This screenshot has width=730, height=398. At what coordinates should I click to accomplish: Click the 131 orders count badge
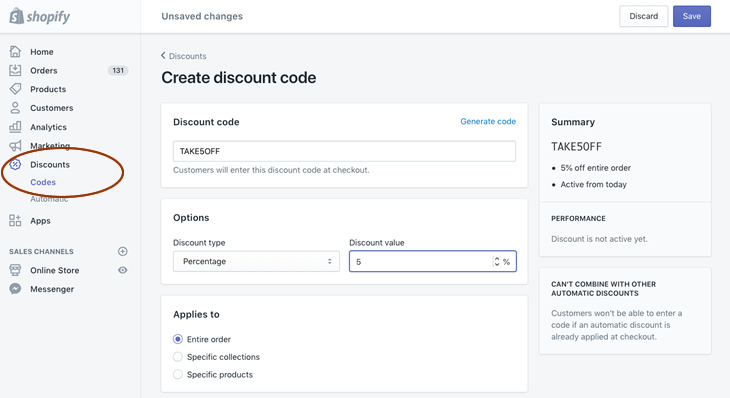(x=118, y=70)
